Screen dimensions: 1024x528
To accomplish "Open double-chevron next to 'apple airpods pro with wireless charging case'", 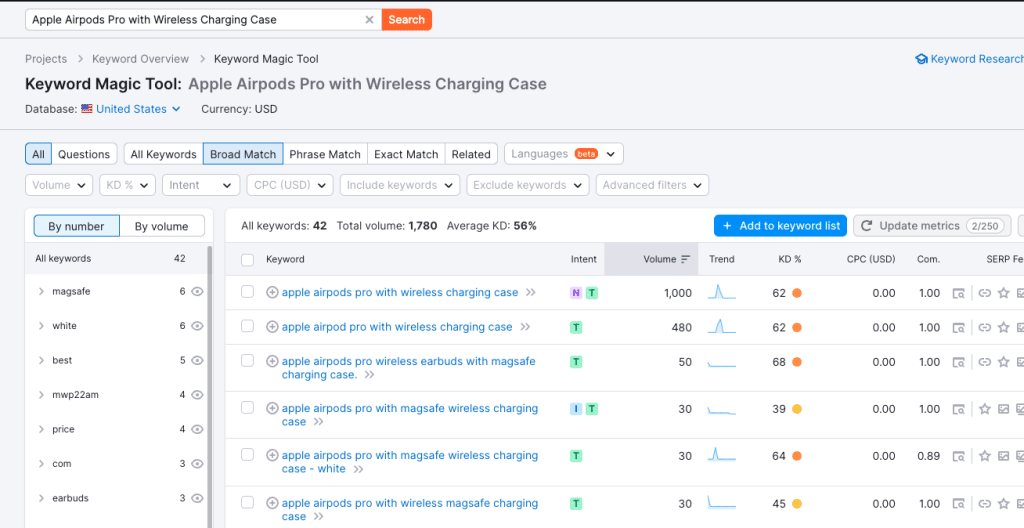I will (530, 293).
